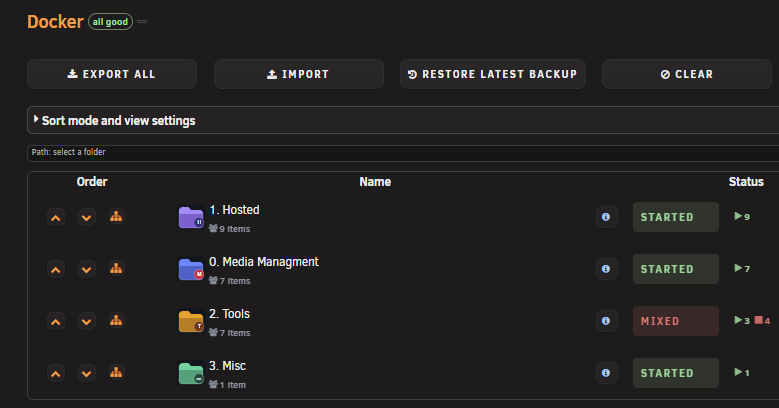Click the 1 Item label
779x408 pixels.
point(228,385)
